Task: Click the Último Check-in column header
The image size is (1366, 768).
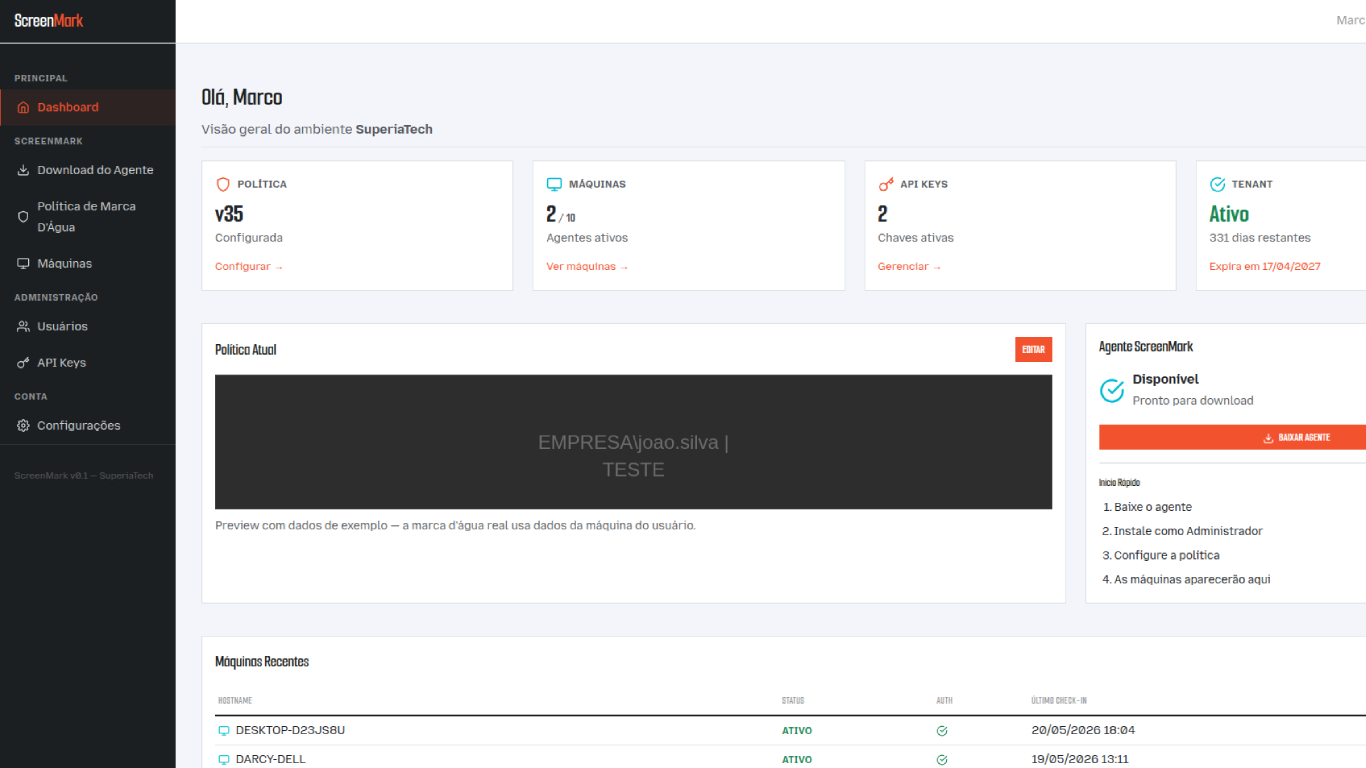Action: (1059, 701)
